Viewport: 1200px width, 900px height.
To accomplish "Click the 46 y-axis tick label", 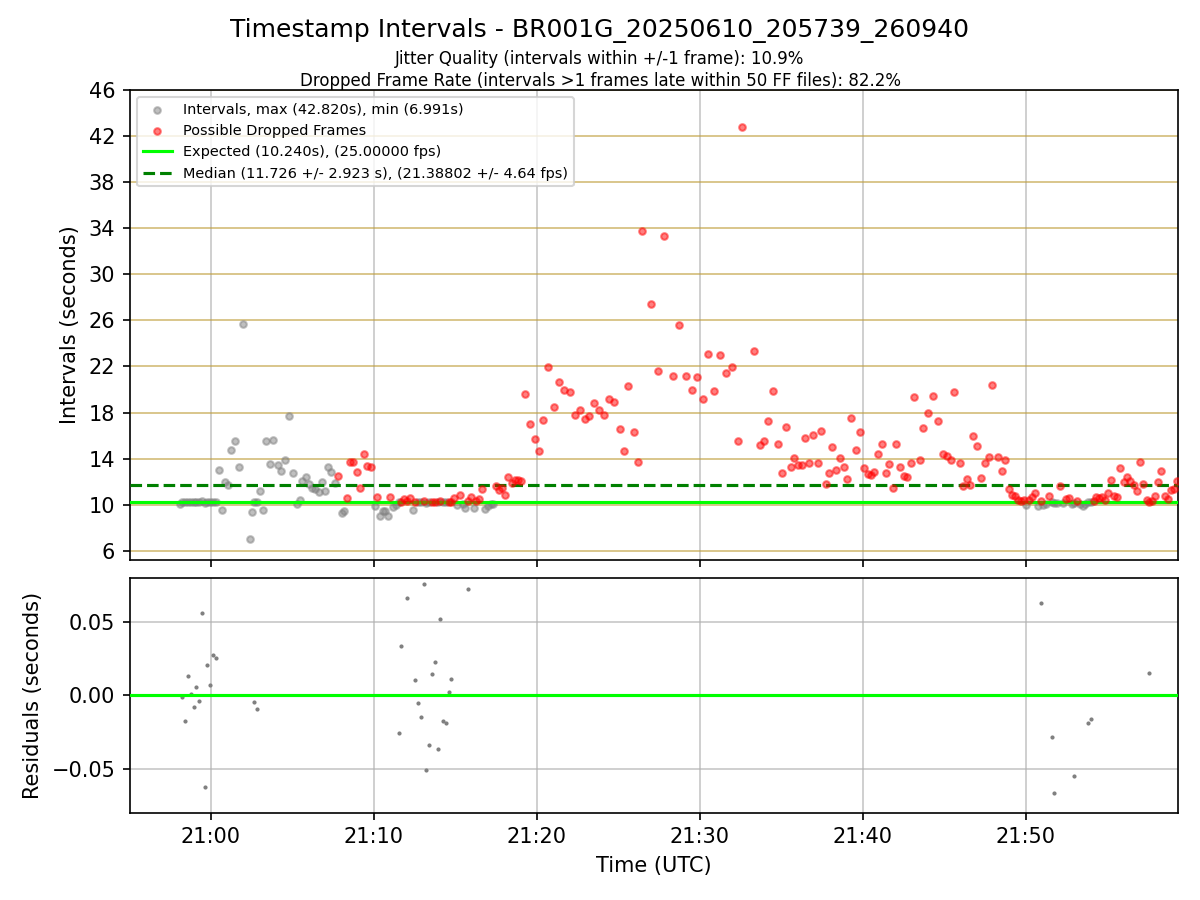I will point(103,90).
